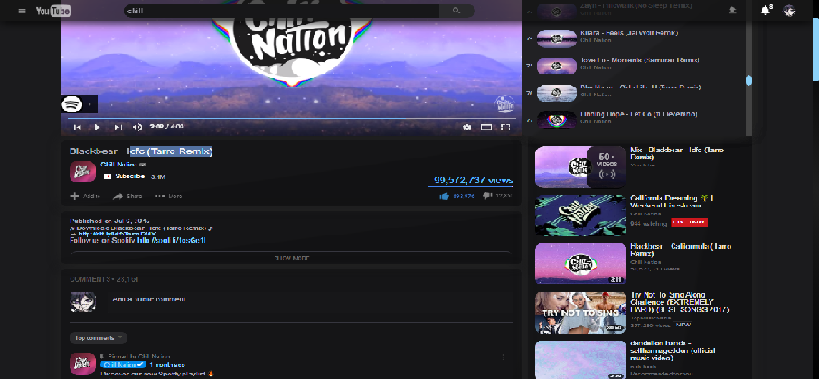Click the 99,572,737 views count
The image size is (819, 379).
pos(474,180)
